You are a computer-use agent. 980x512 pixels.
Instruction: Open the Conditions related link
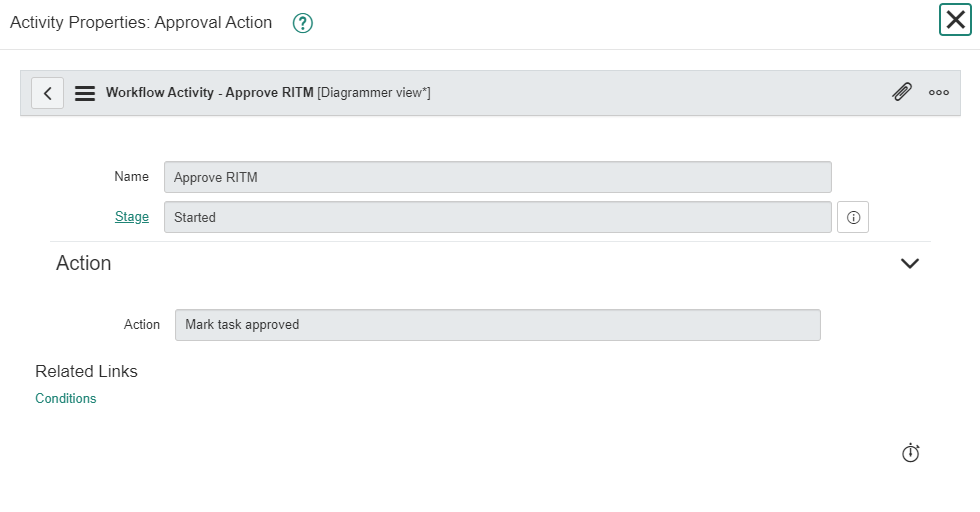click(x=66, y=398)
